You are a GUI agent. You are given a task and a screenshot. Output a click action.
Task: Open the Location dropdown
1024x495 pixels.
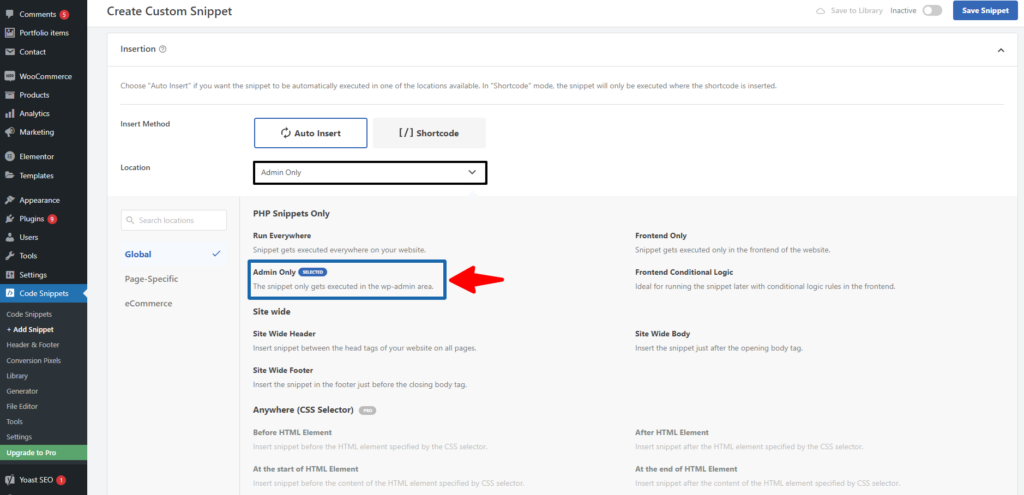pos(369,173)
